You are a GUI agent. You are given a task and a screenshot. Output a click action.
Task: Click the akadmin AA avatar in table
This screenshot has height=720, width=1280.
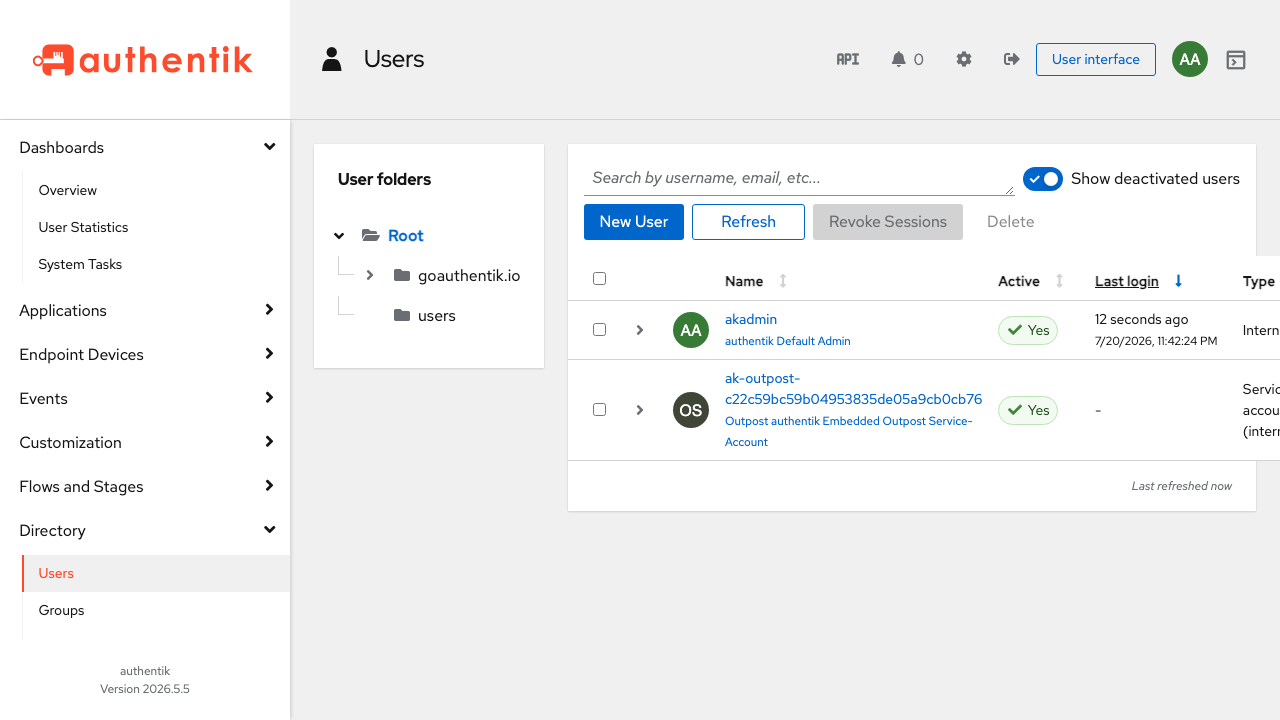pos(691,330)
